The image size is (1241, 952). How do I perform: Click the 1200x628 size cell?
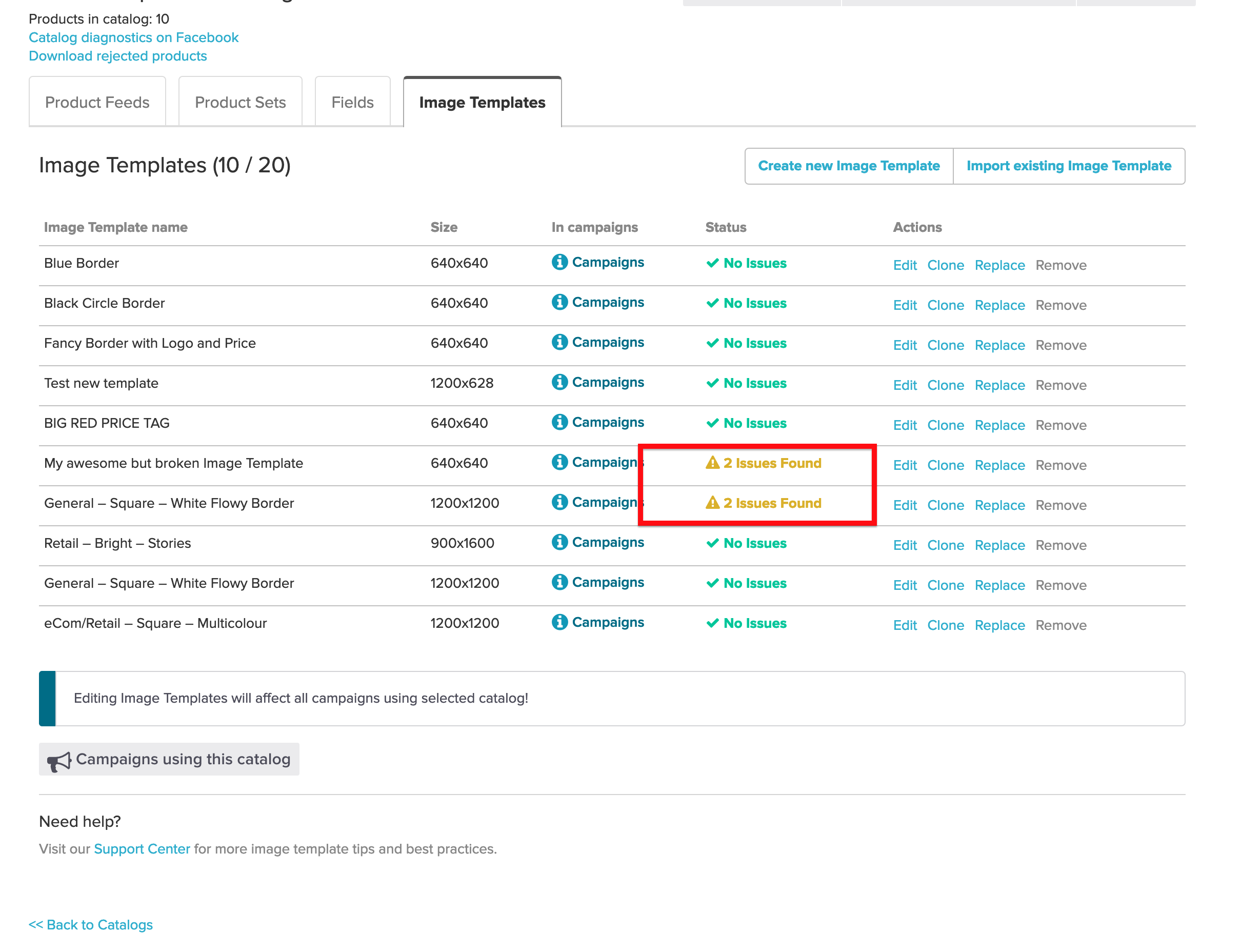(461, 383)
